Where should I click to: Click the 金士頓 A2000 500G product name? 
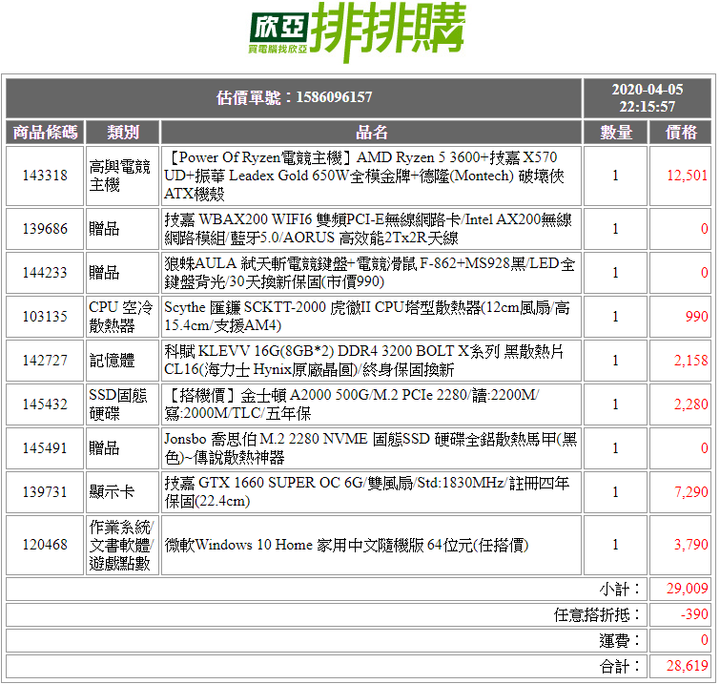351,404
